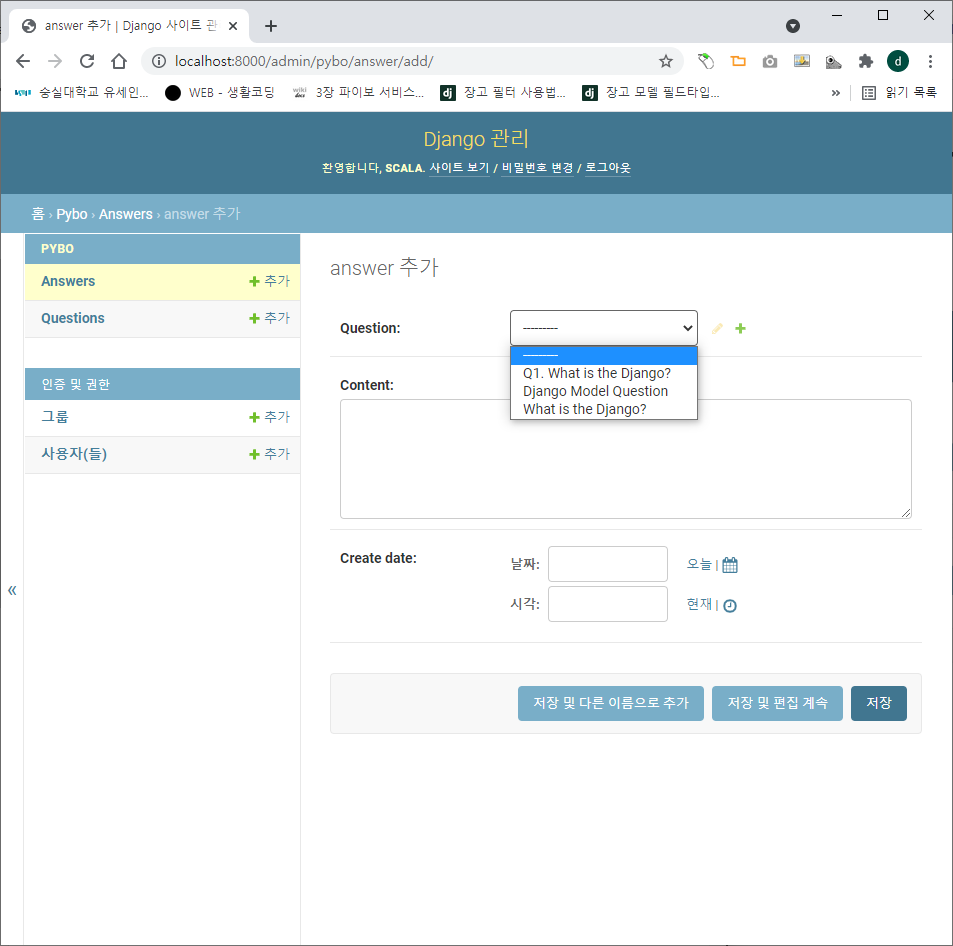Open the clock icon for time
The image size is (953, 946).
click(x=730, y=606)
